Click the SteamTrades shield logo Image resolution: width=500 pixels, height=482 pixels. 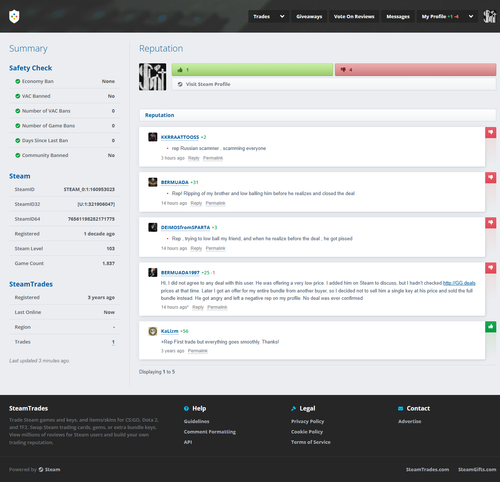click(x=14, y=16)
